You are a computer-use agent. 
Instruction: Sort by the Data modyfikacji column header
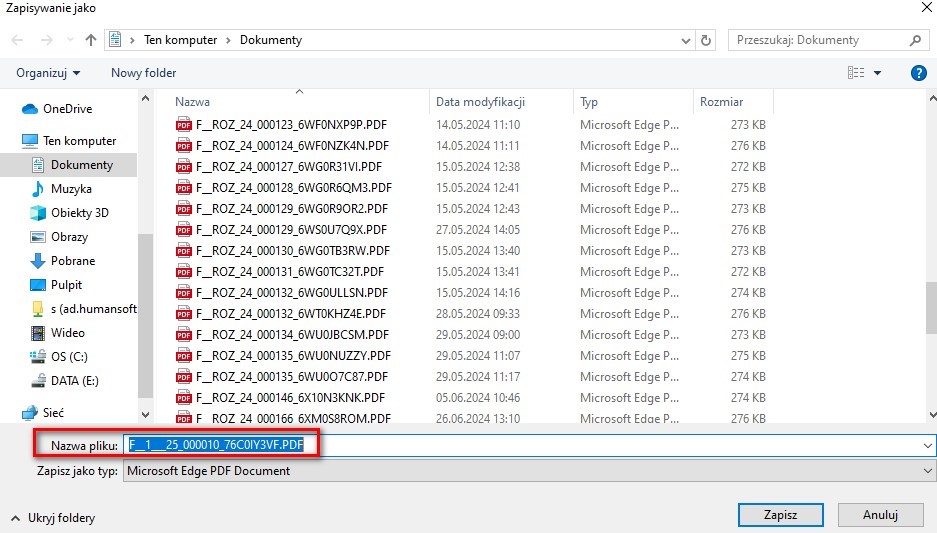click(481, 102)
